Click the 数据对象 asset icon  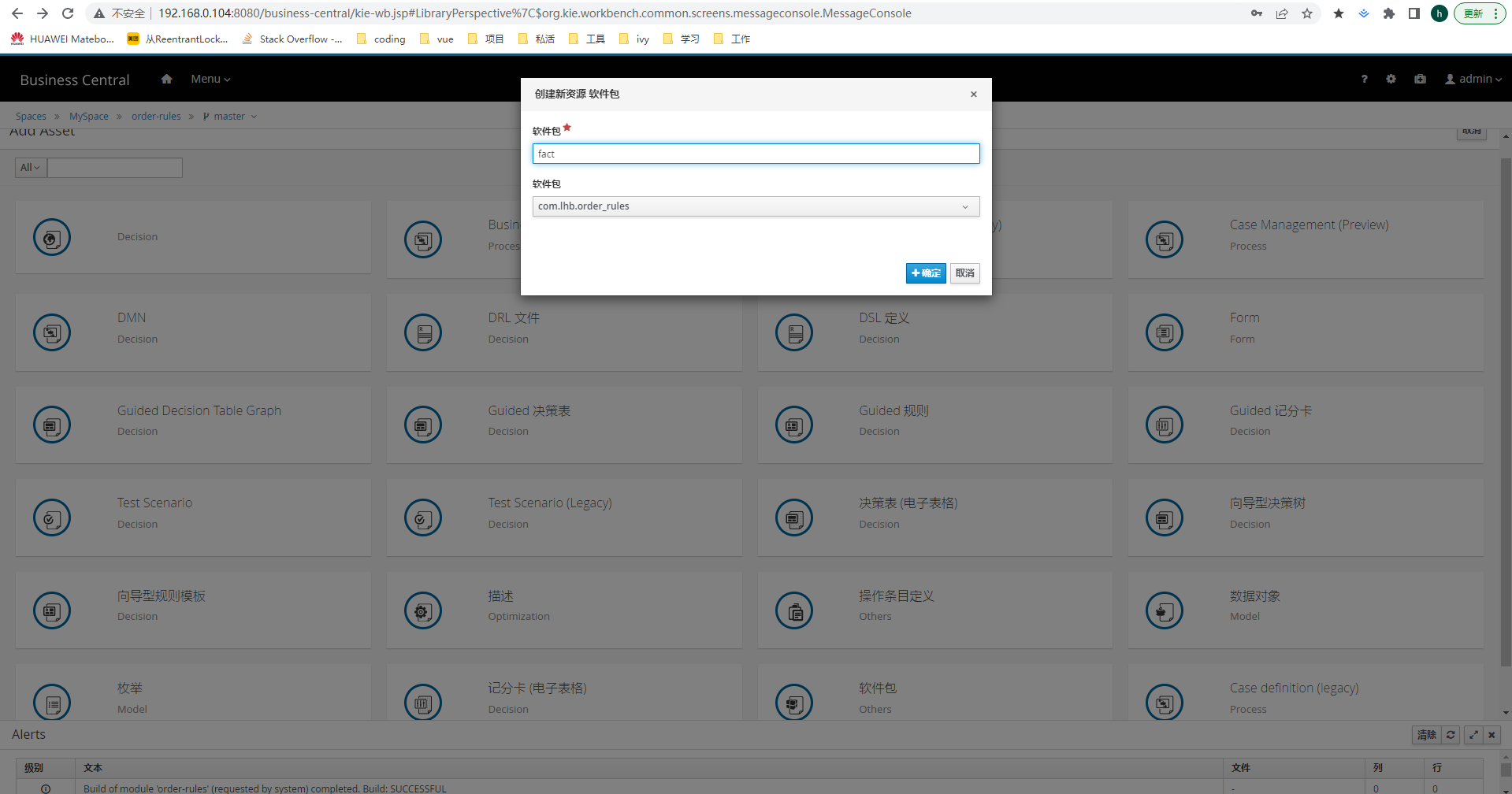1164,610
